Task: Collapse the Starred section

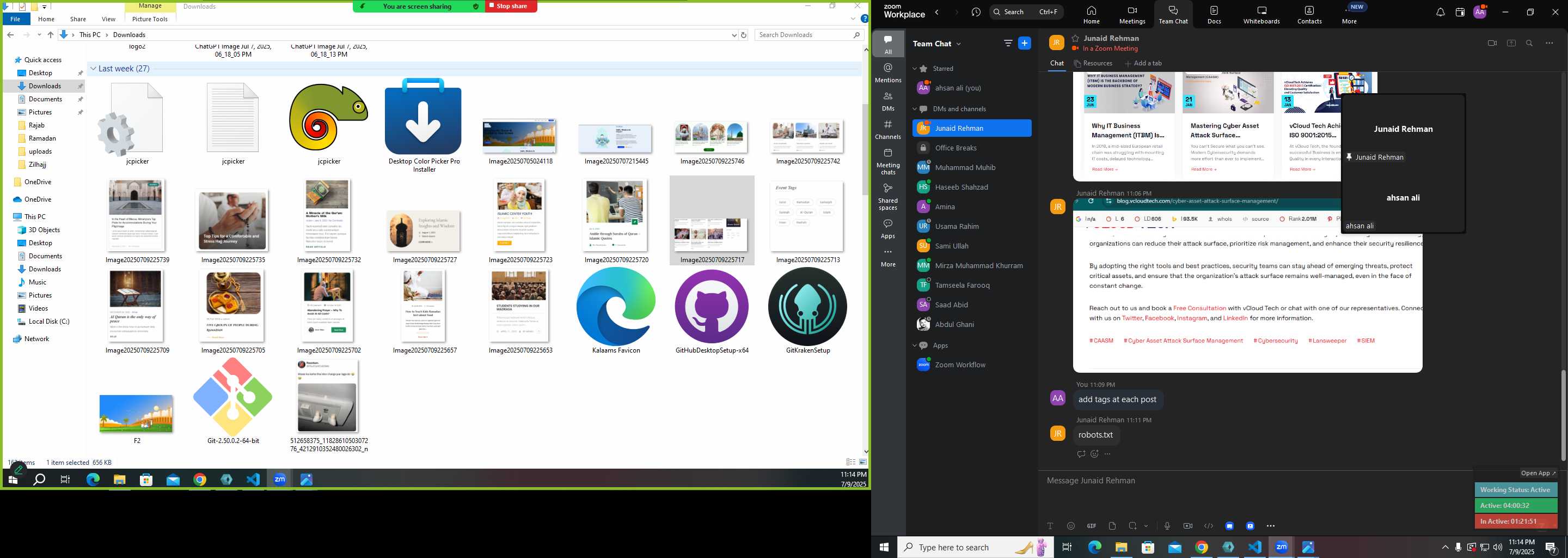Action: tap(914, 68)
